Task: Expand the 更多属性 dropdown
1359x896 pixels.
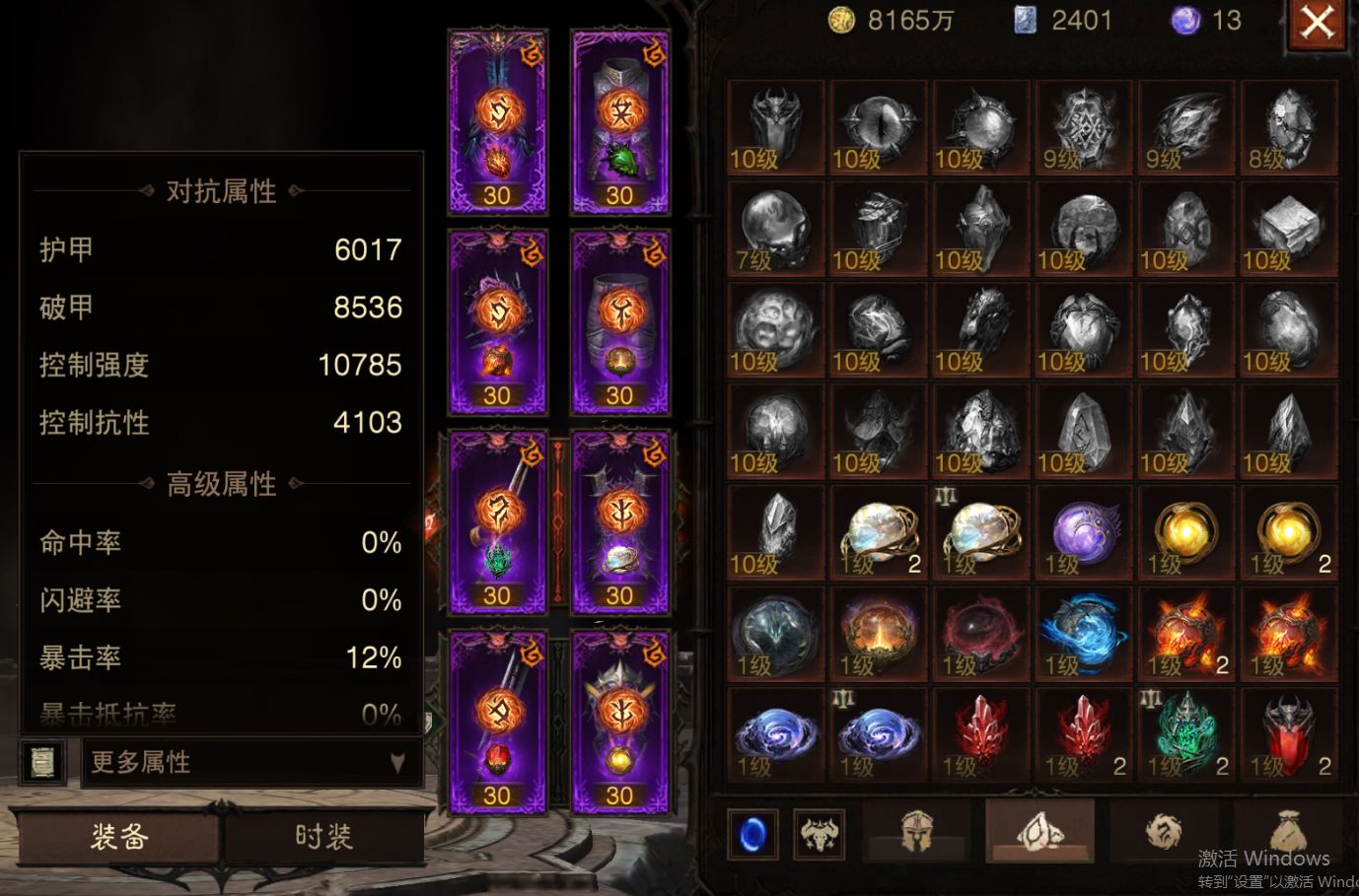Action: point(252,762)
